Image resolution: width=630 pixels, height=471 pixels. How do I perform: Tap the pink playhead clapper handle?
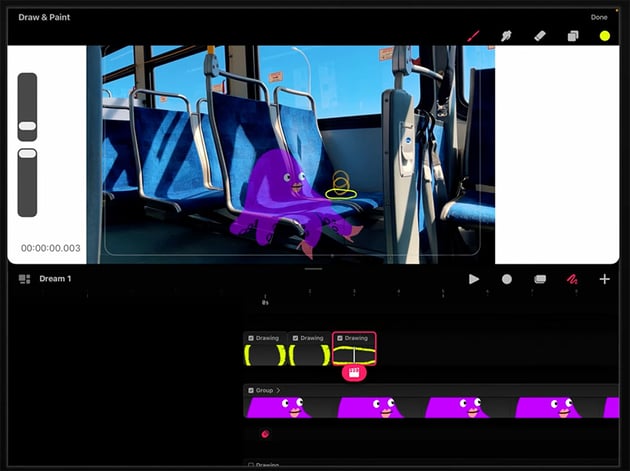[354, 373]
